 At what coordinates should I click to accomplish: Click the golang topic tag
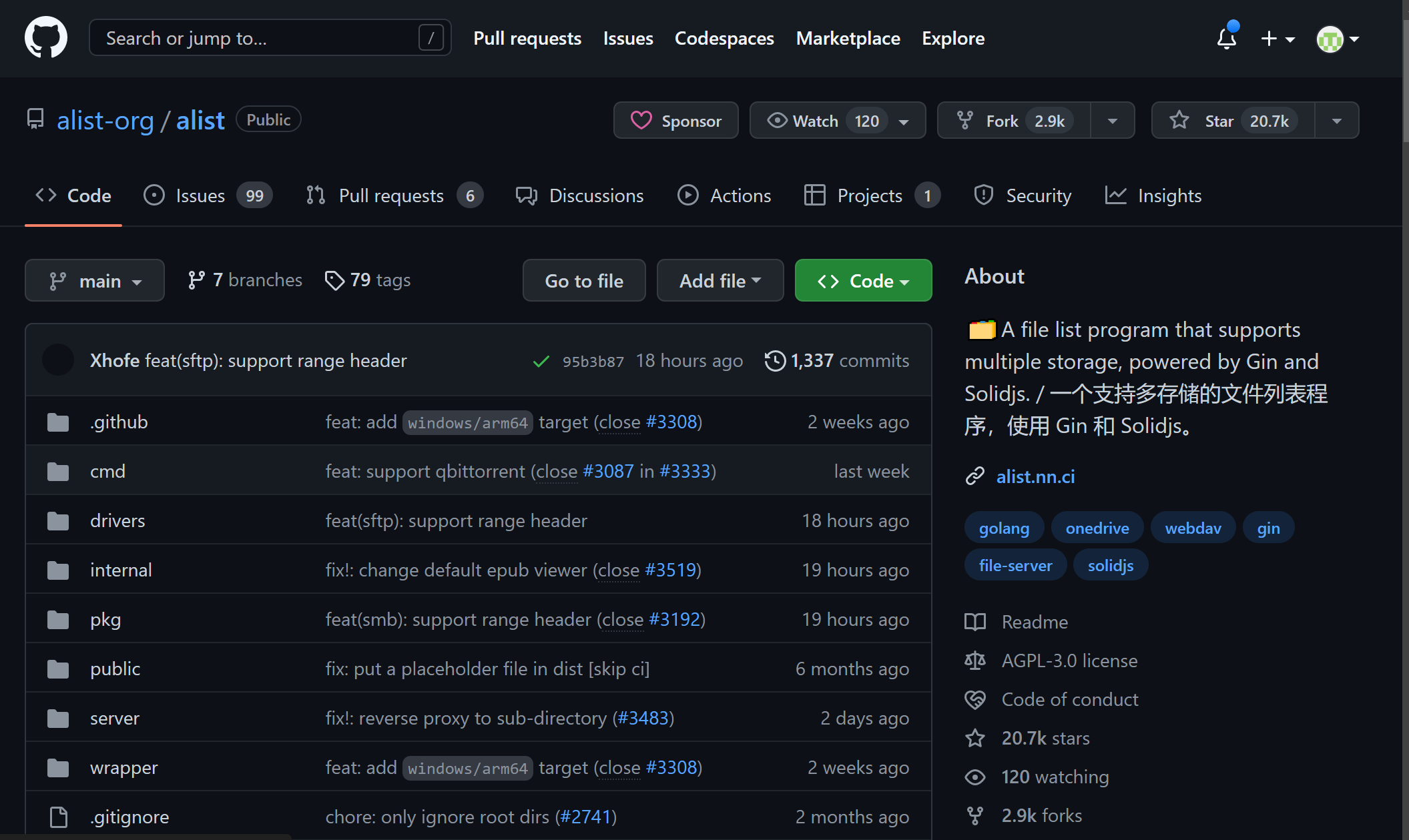1004,528
